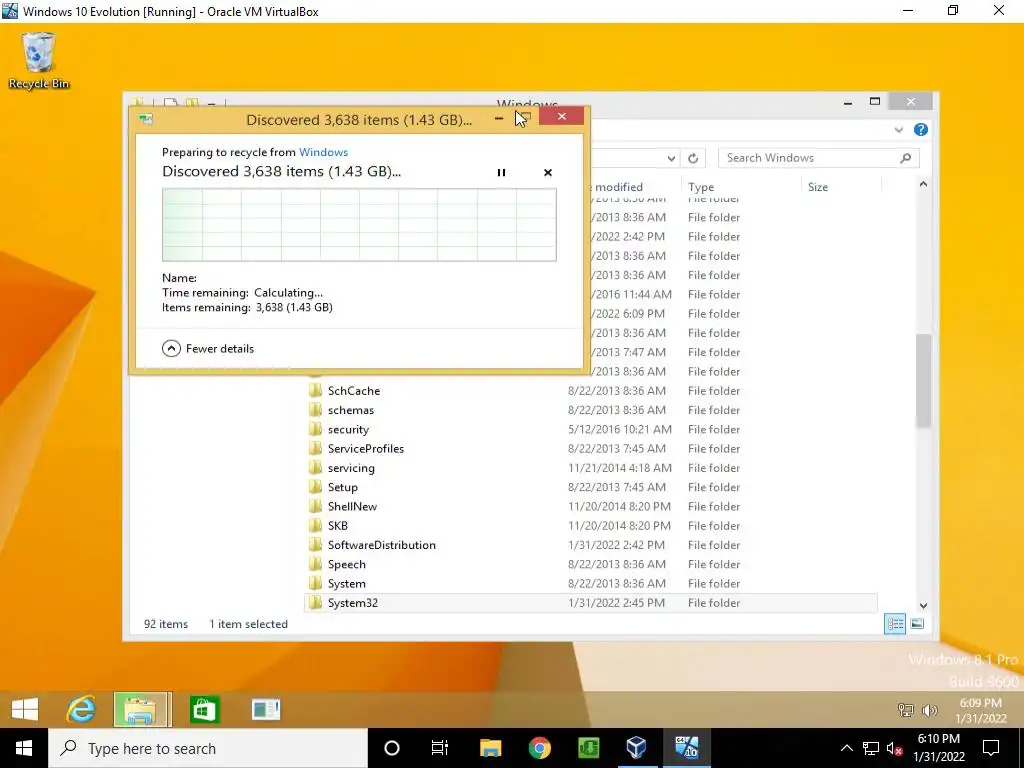Select the Speech folder
Image resolution: width=1024 pixels, height=768 pixels.
(x=346, y=564)
